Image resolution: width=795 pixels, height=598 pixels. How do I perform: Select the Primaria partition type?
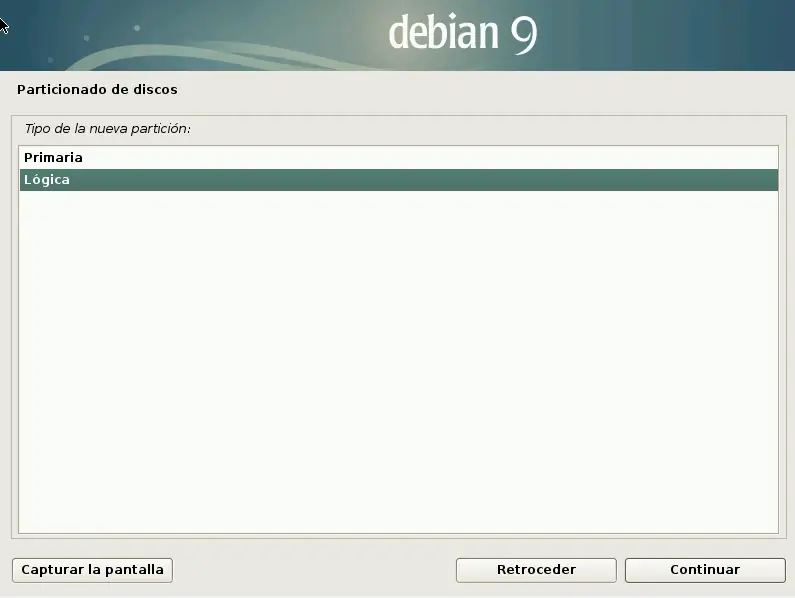tap(399, 158)
